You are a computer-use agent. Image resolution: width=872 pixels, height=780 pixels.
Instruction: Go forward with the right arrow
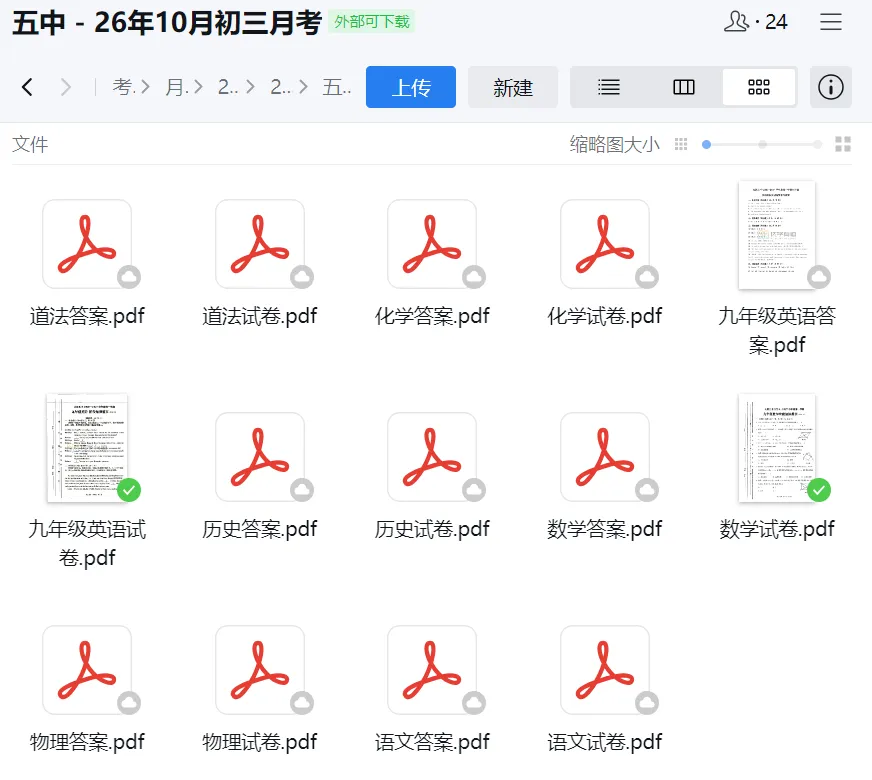(x=66, y=87)
